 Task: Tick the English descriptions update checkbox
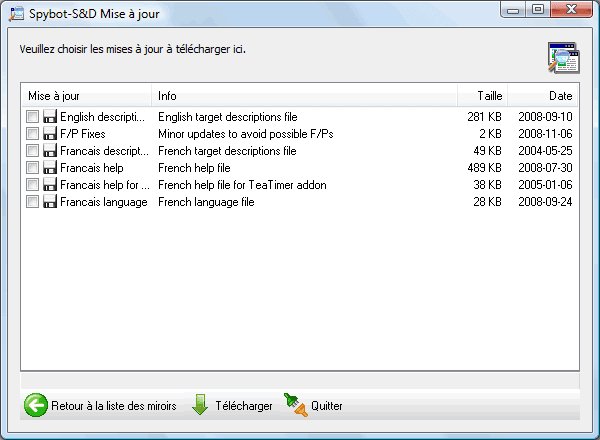tap(33, 117)
